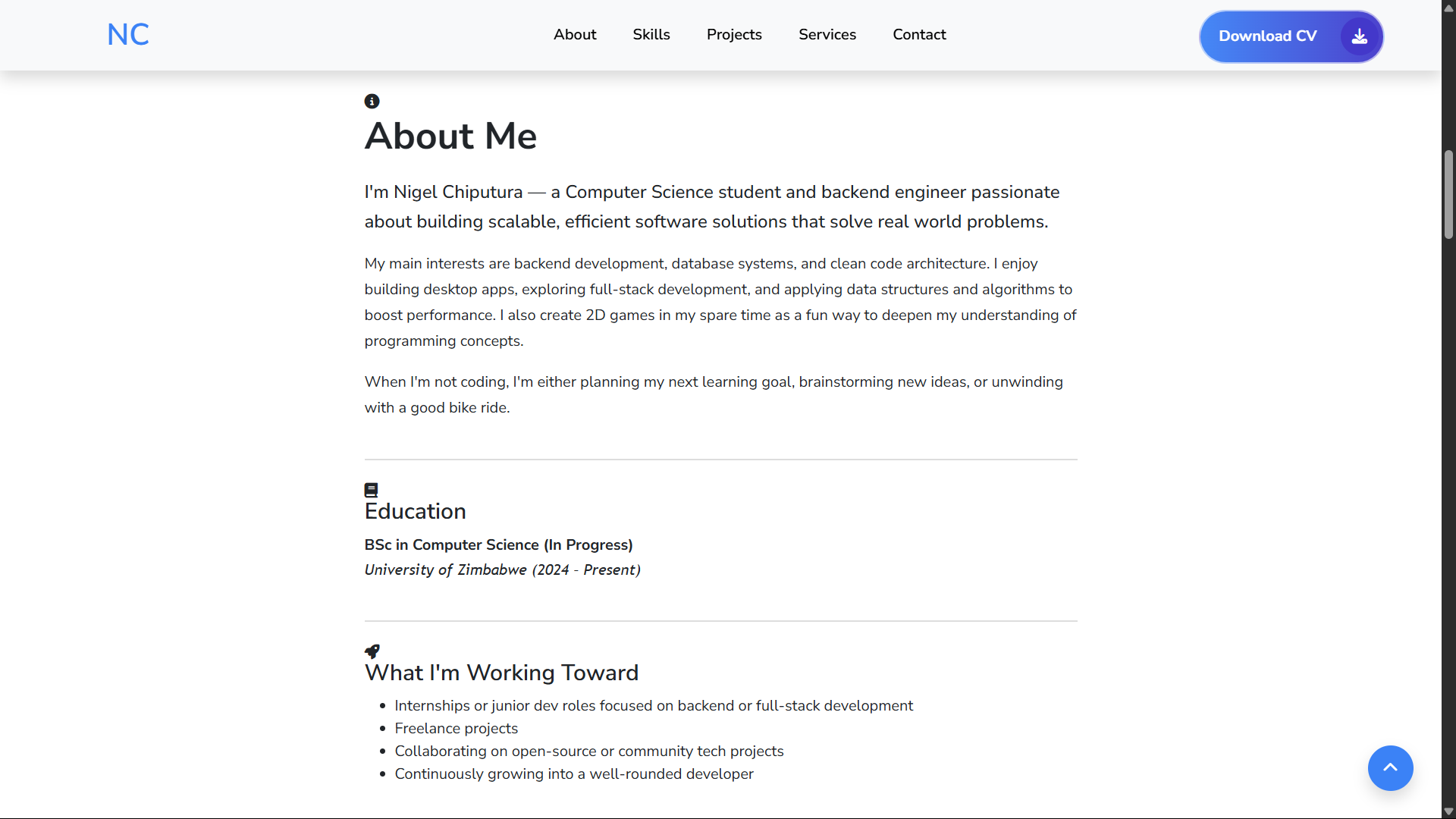Click the Education heading text
Viewport: 1456px width, 819px height.
(415, 512)
